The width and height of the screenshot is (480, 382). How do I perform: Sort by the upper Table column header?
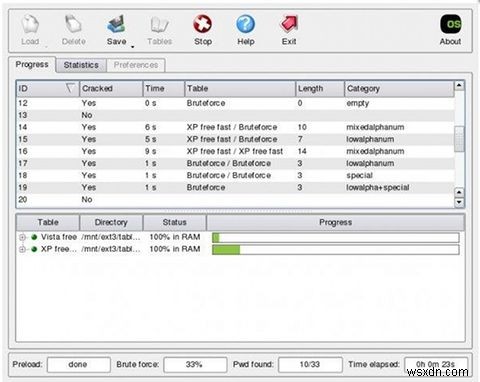pyautogui.click(x=240, y=89)
